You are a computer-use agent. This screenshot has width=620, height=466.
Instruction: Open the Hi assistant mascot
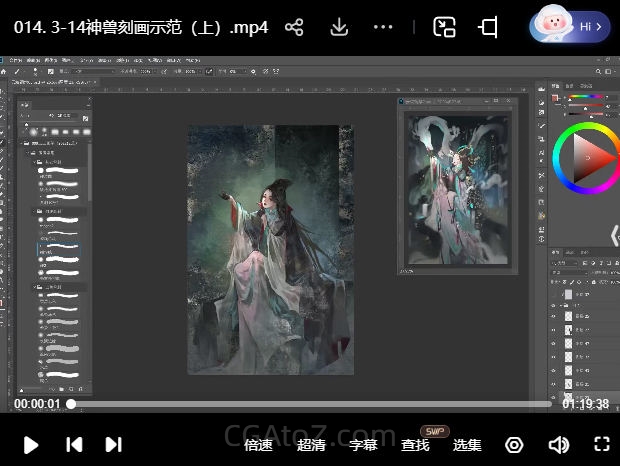pyautogui.click(x=569, y=26)
